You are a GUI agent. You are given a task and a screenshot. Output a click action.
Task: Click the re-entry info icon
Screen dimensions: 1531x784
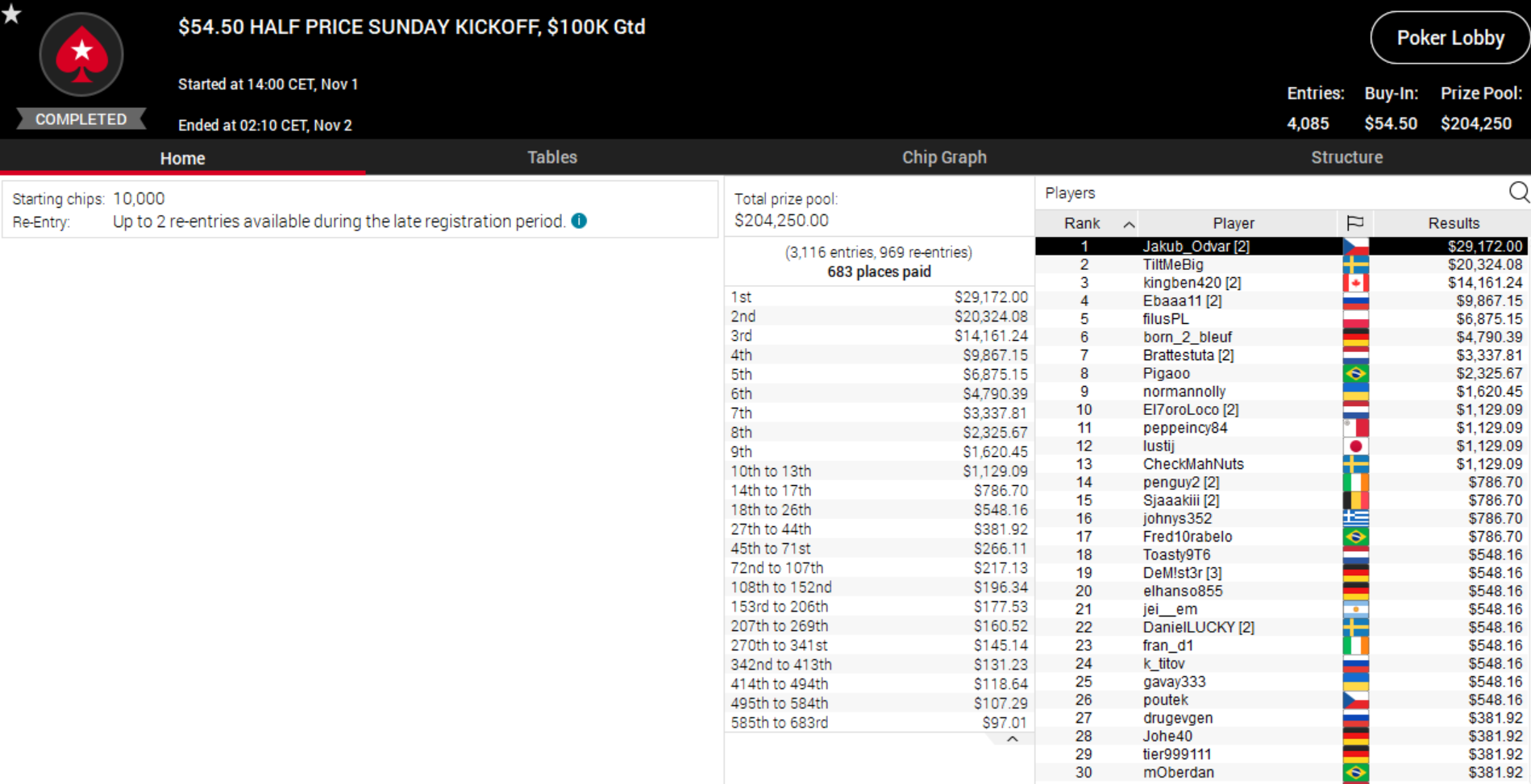coord(579,221)
